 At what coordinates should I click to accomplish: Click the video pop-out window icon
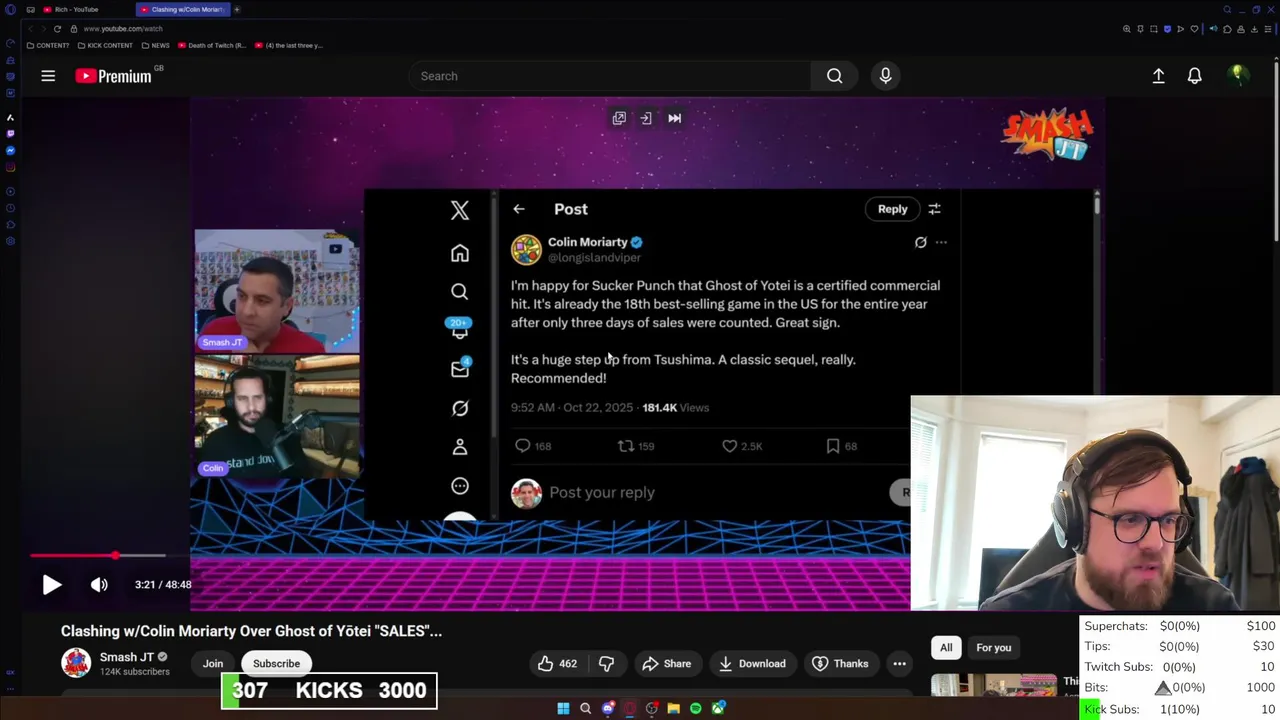619,118
